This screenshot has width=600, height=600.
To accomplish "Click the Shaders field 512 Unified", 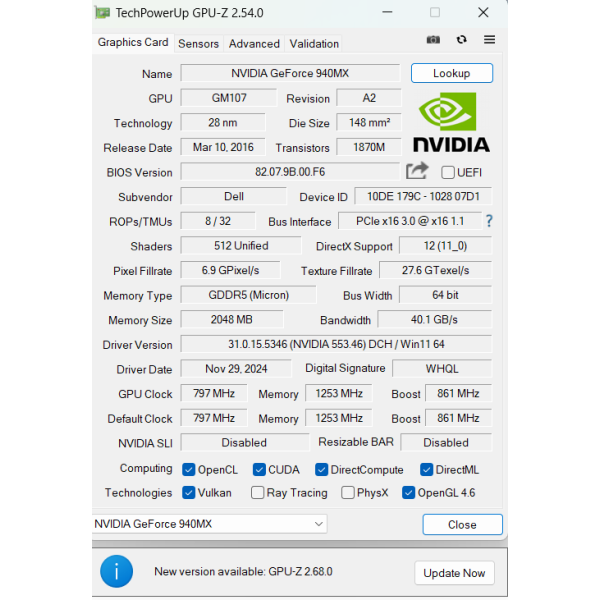I will pos(241,246).
